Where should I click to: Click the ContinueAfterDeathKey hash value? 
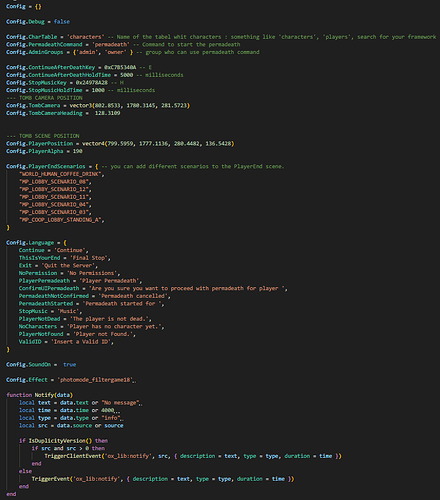tap(120, 67)
